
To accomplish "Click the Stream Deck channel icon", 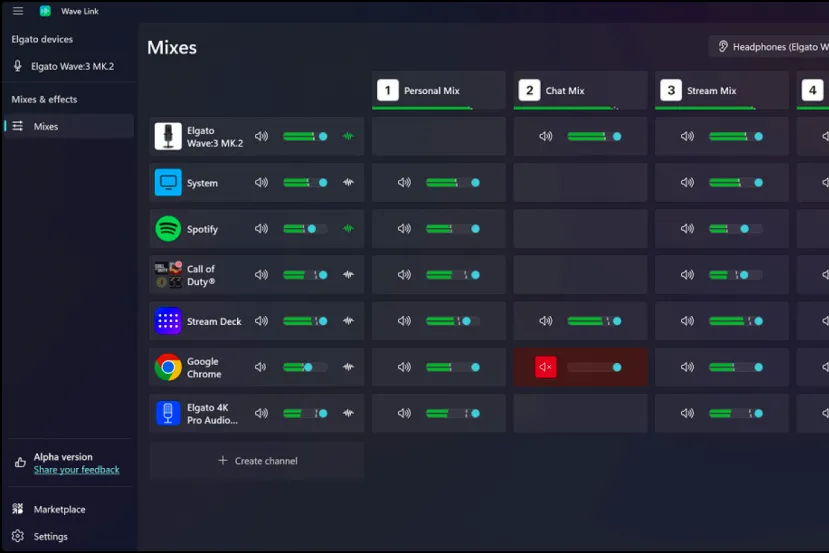I will point(168,321).
